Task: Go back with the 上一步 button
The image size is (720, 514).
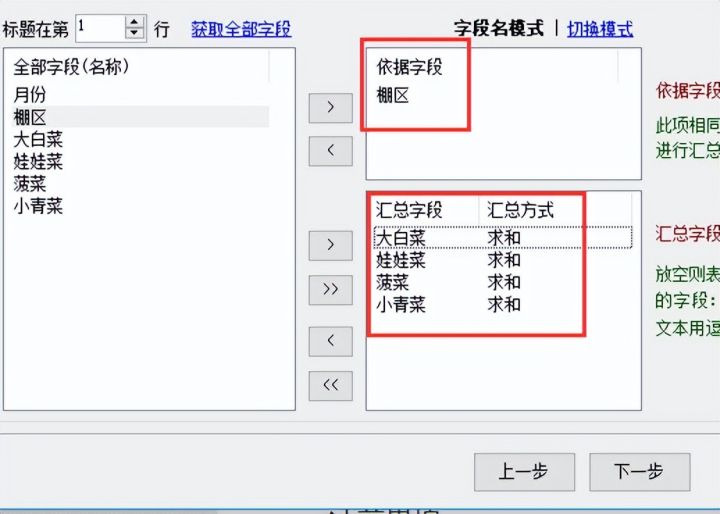Action: [x=524, y=472]
